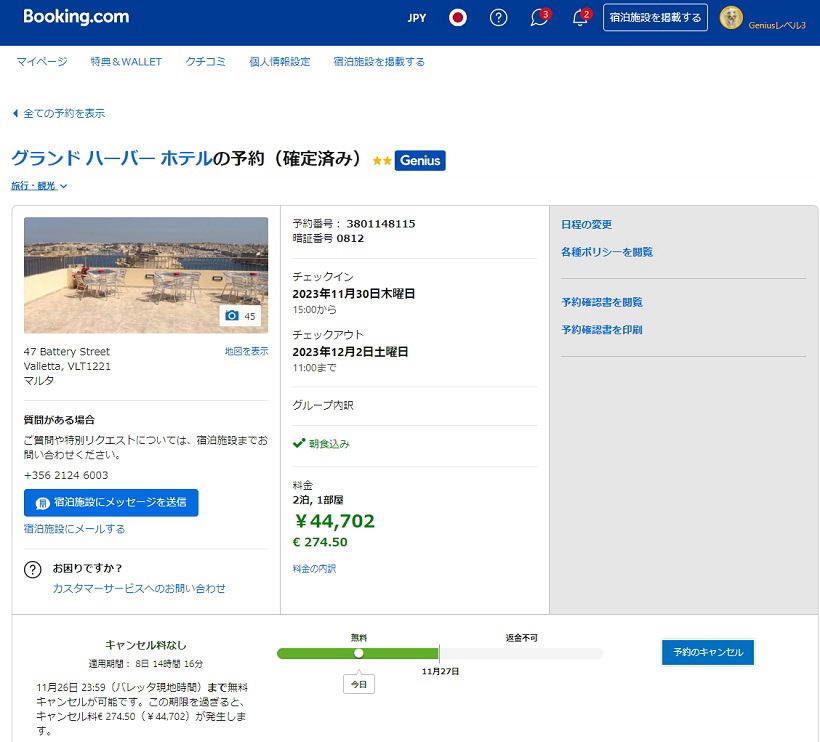Open 日程の変更 link

click(587, 225)
